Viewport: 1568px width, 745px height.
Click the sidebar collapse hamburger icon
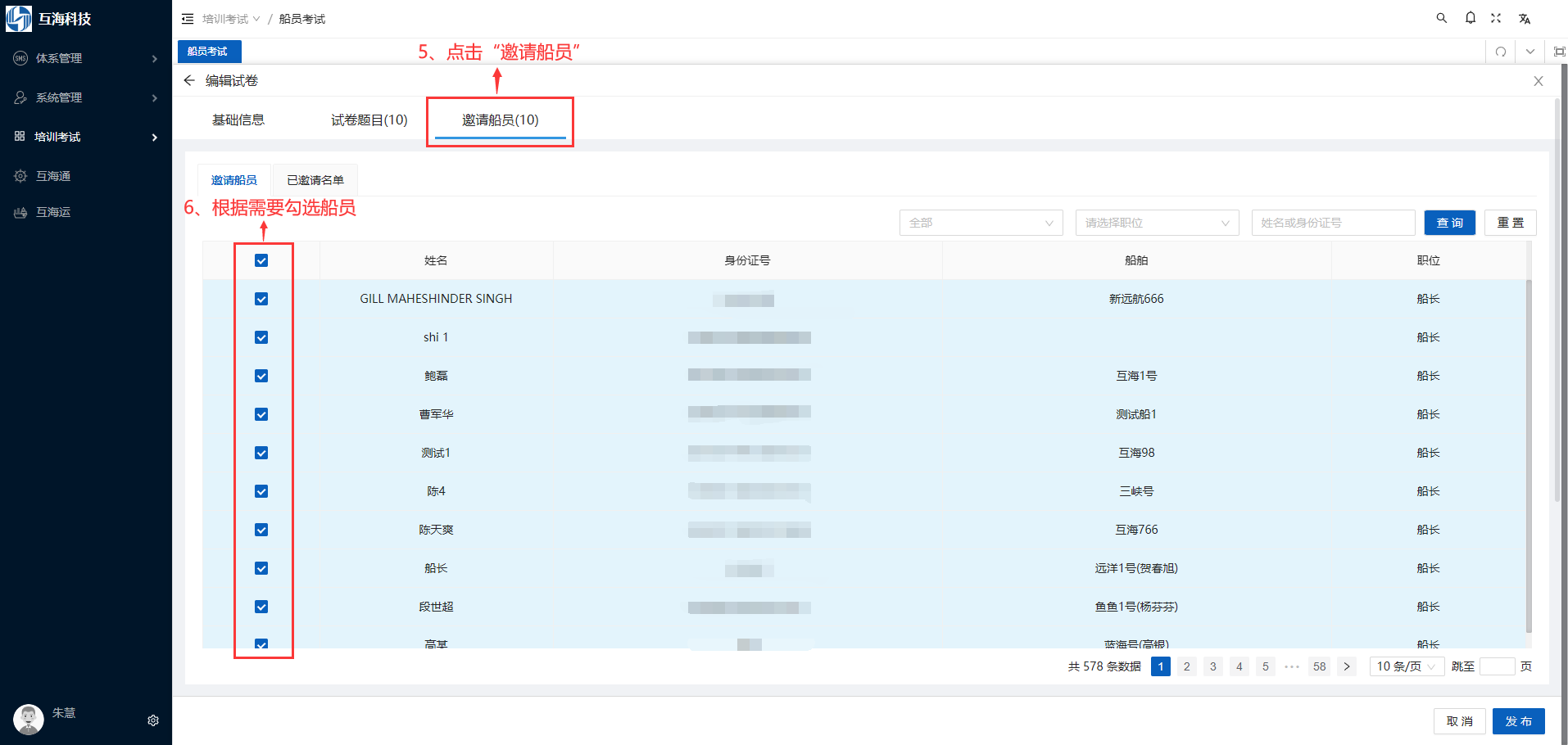coord(188,19)
